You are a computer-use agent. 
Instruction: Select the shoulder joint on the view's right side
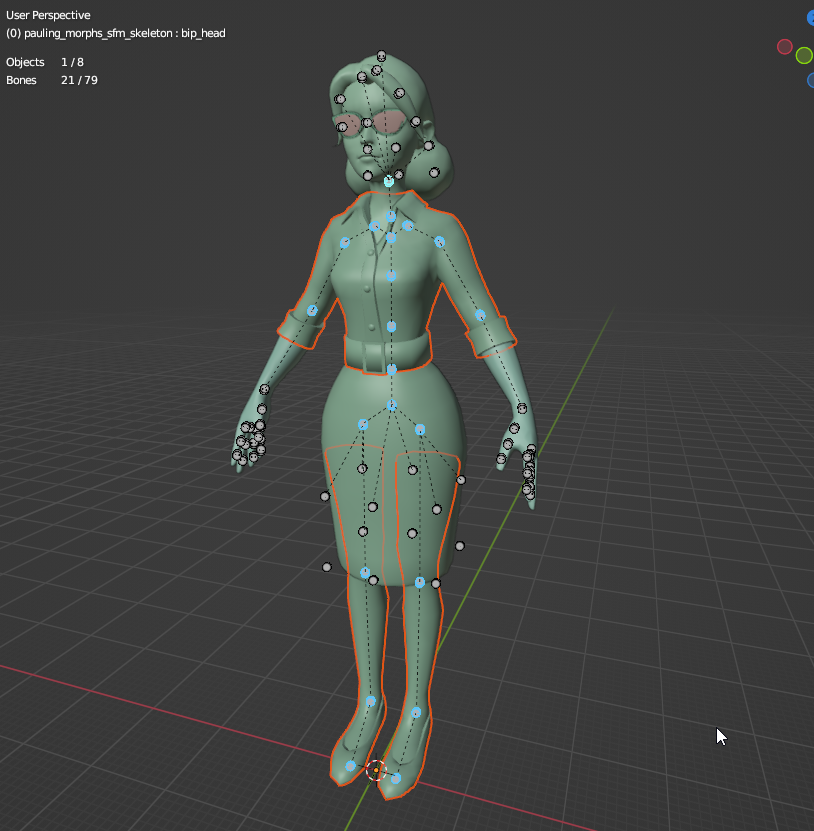pyautogui.click(x=439, y=242)
